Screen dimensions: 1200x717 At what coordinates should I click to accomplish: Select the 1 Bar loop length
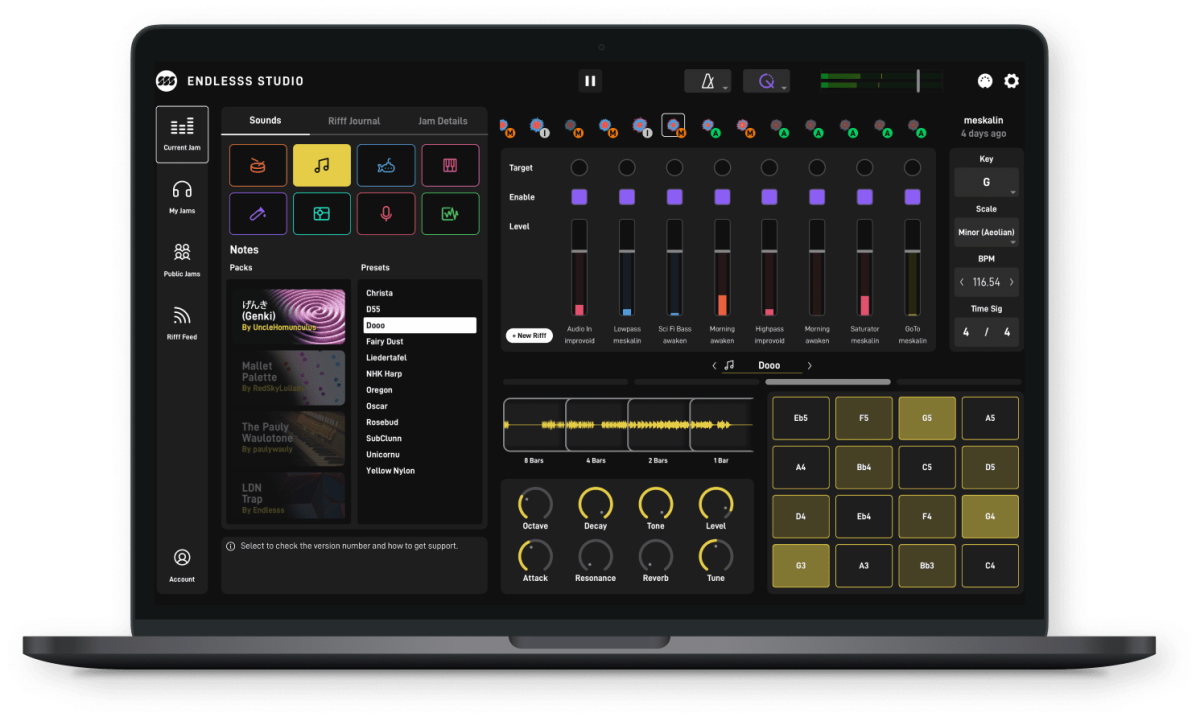click(721, 424)
